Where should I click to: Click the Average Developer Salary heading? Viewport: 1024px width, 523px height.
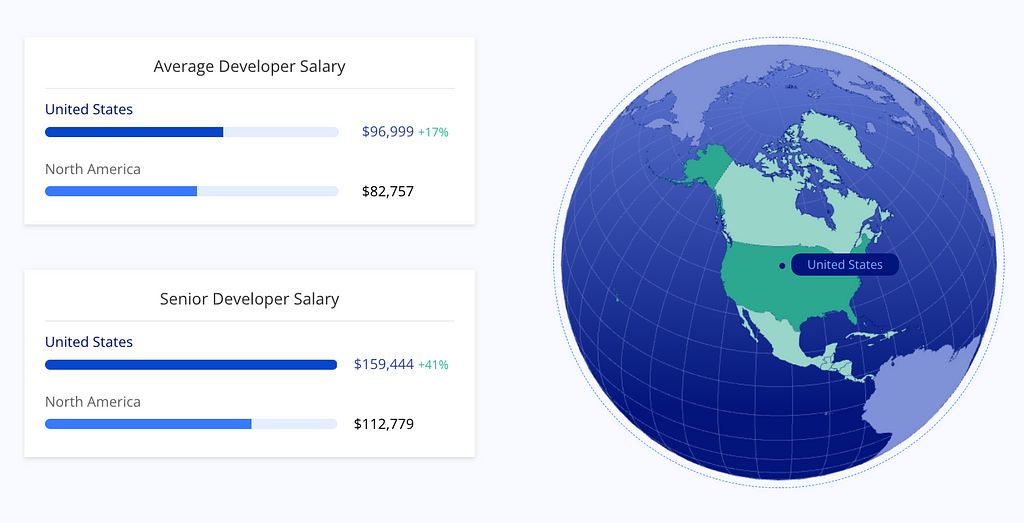249,66
